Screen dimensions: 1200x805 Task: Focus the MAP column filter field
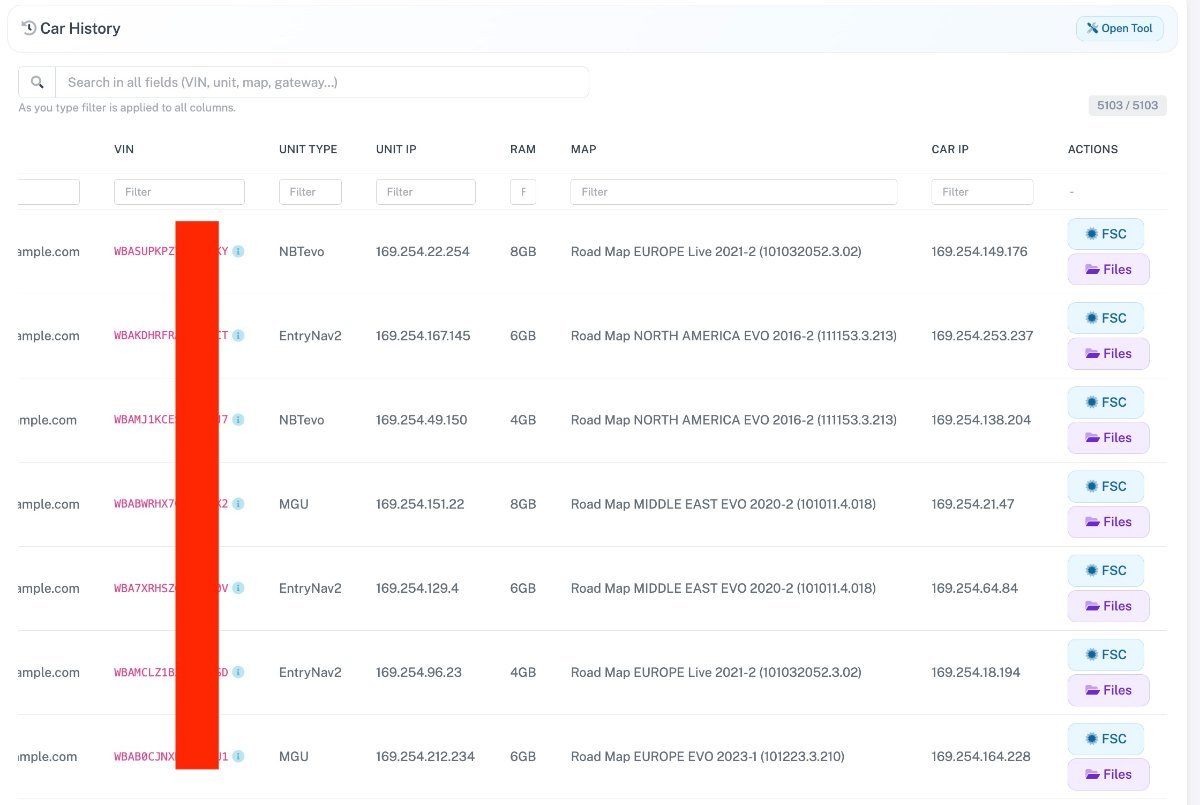click(733, 192)
